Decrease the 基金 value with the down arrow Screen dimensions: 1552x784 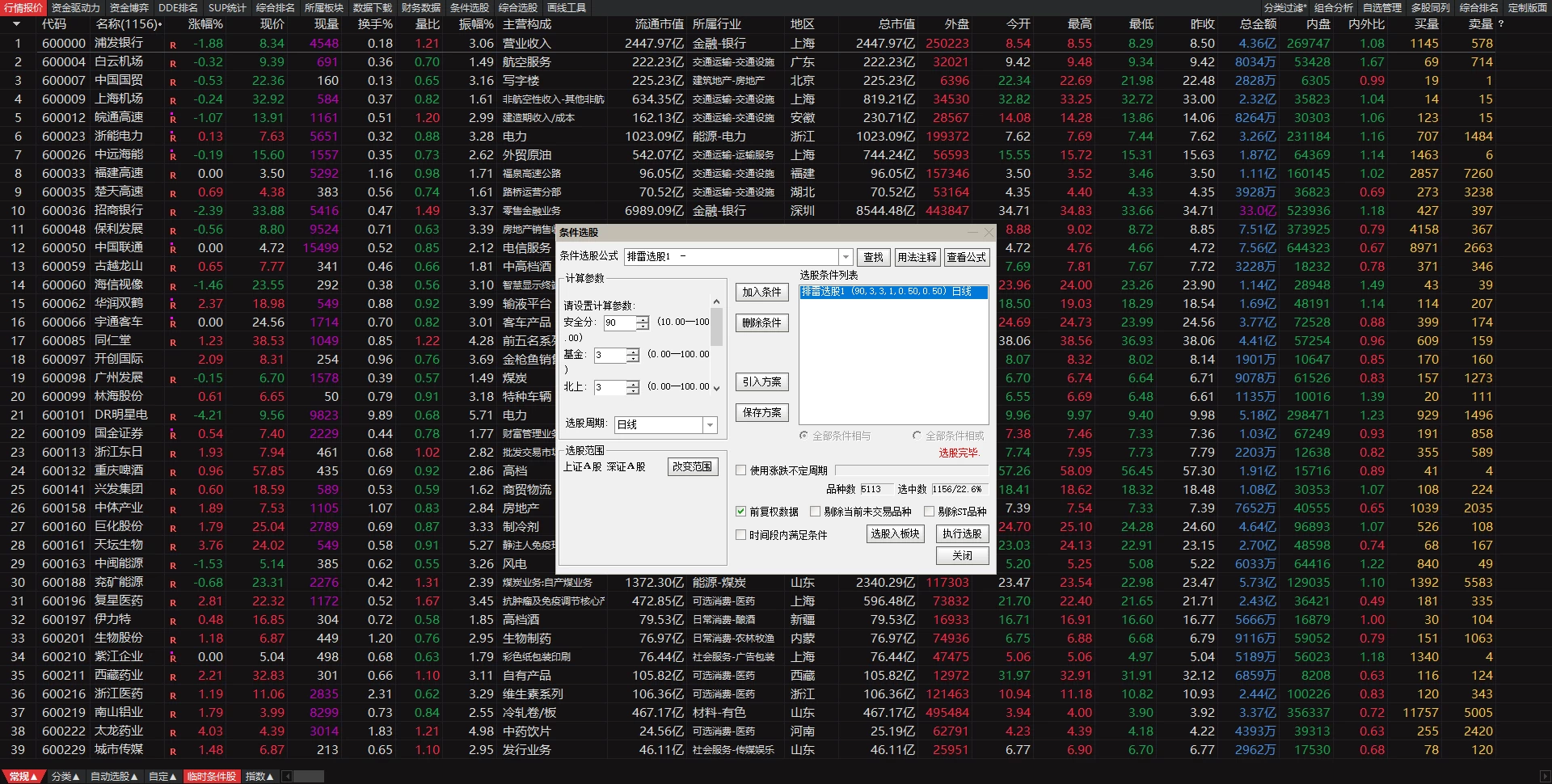[x=633, y=358]
